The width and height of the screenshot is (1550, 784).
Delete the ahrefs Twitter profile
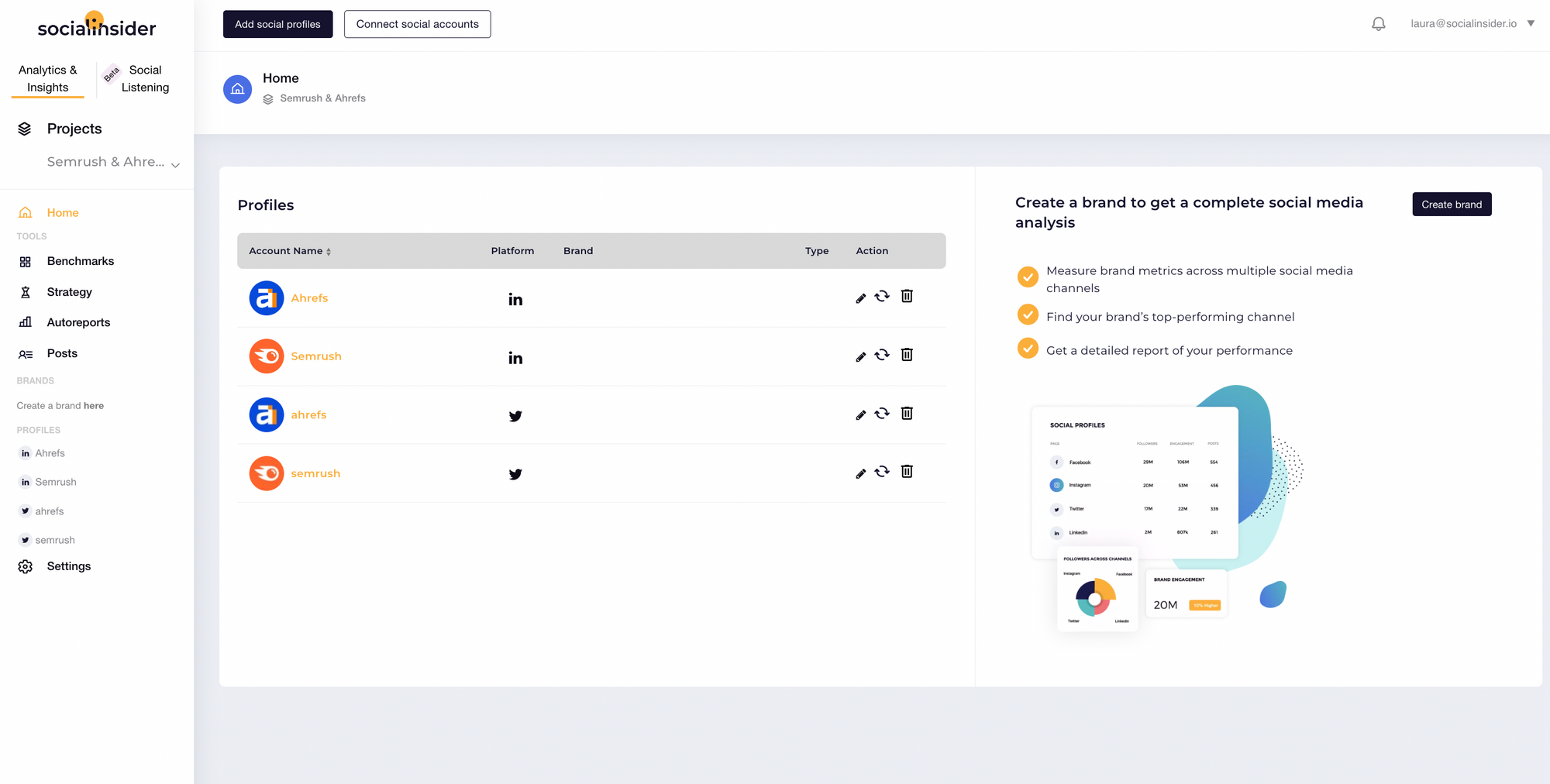coord(907,413)
